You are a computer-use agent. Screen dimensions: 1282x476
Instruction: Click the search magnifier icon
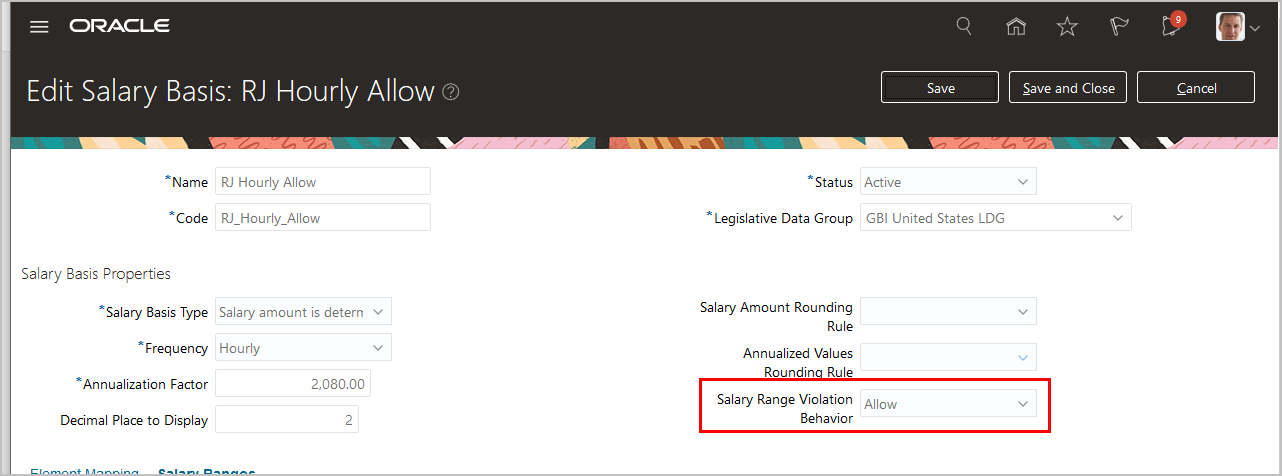pos(964,27)
